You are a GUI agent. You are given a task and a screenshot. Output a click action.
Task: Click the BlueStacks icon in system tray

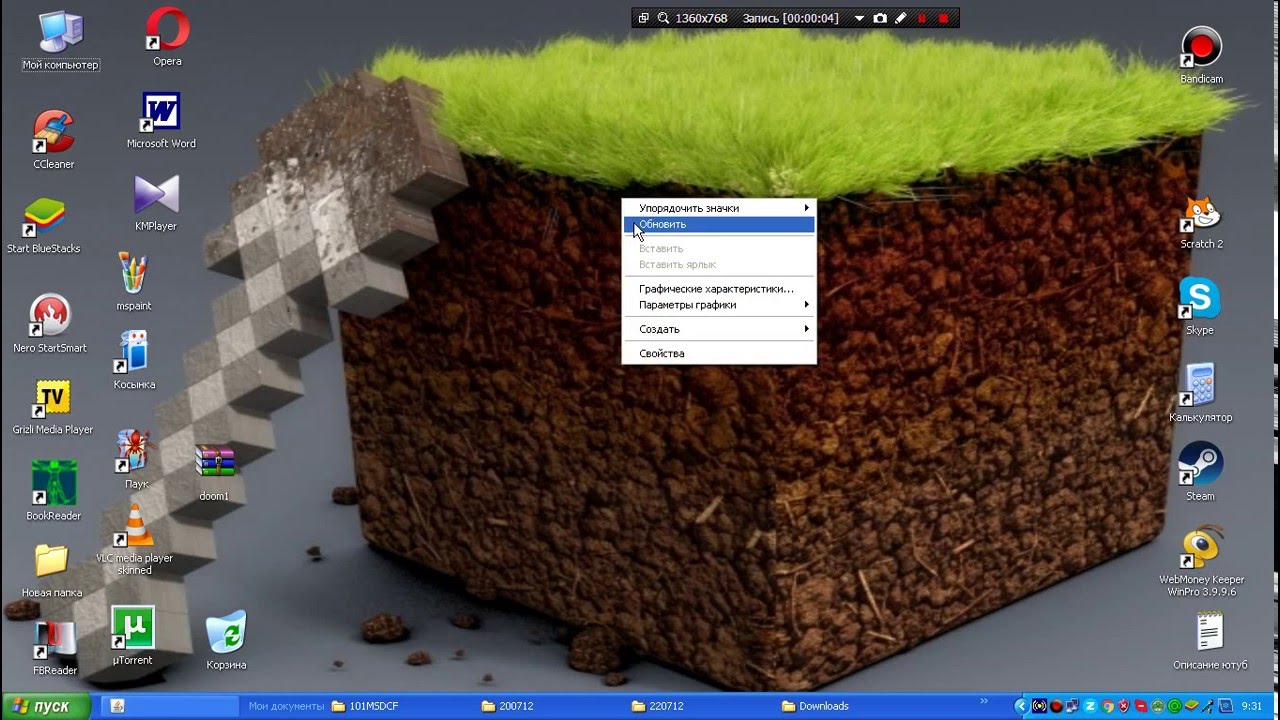(1192, 706)
